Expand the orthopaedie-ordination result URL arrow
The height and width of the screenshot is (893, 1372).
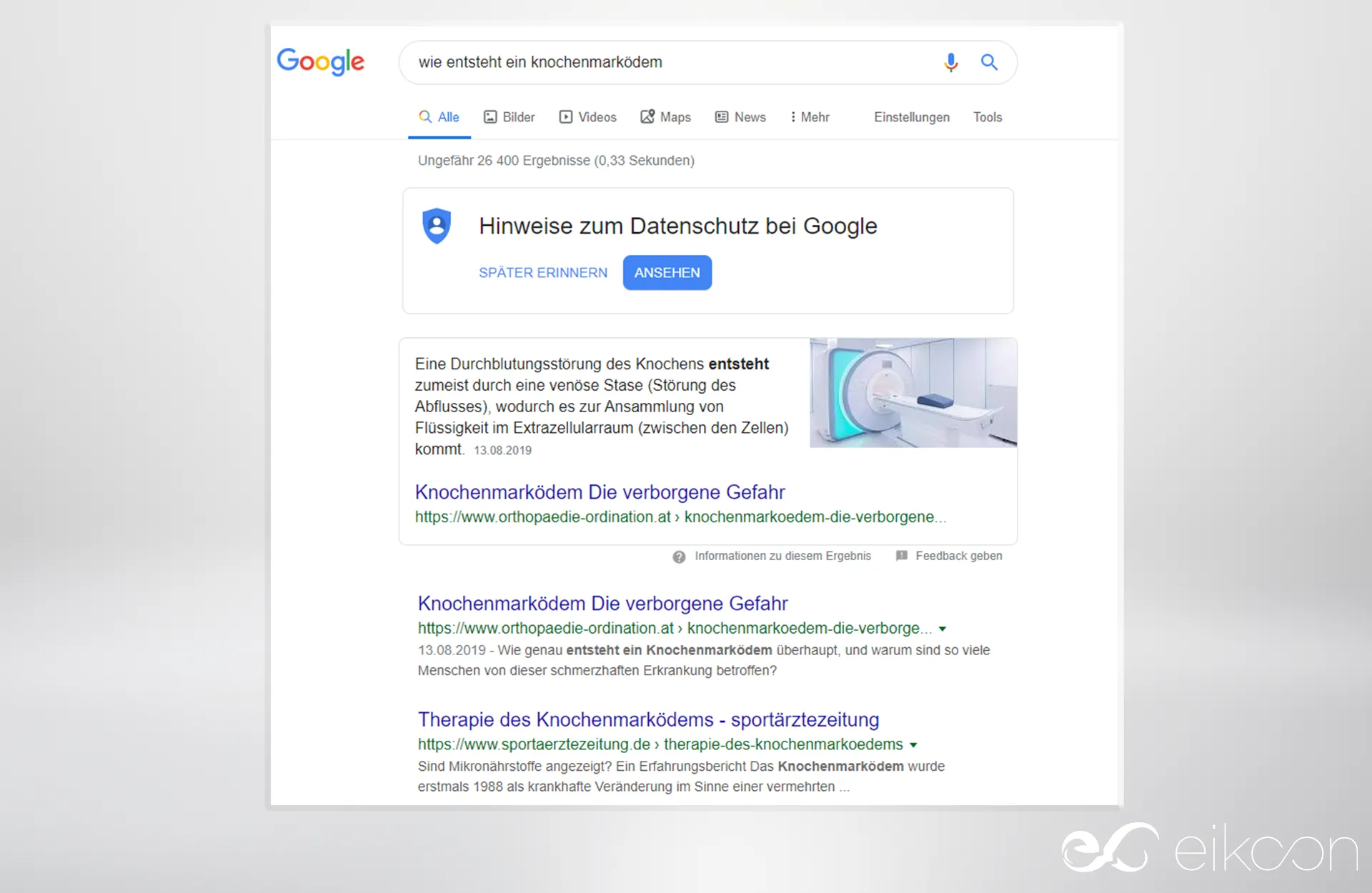943,629
